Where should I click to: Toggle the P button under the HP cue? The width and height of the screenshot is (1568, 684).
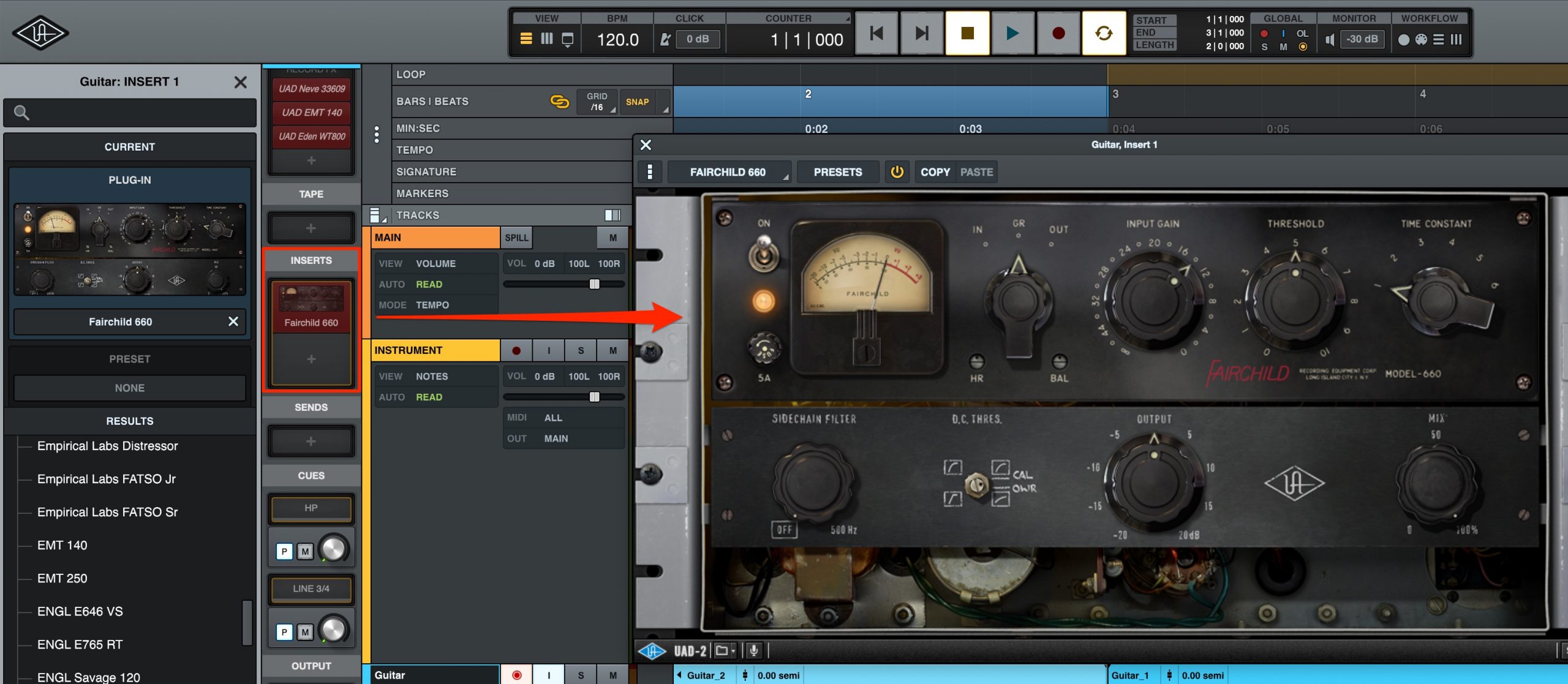(x=284, y=551)
